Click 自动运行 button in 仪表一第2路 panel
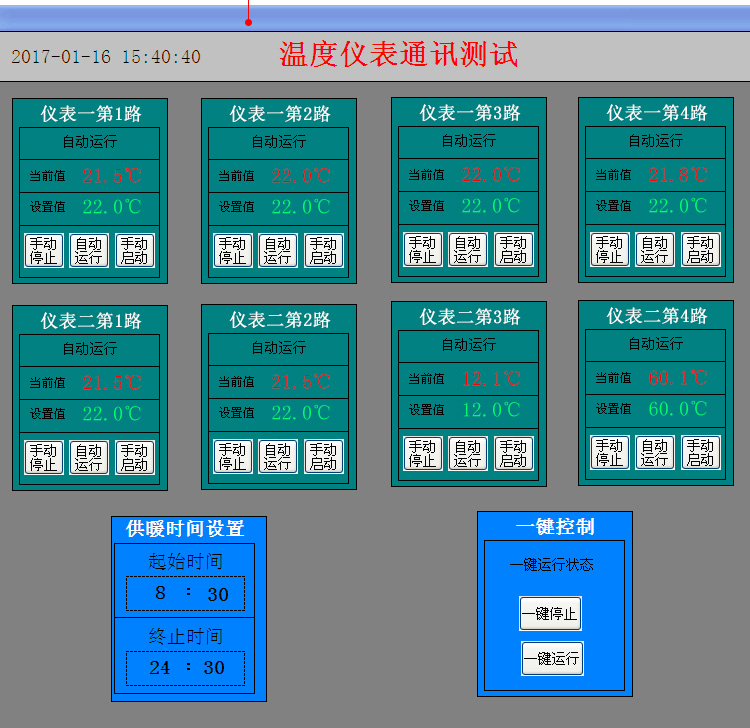 click(278, 251)
